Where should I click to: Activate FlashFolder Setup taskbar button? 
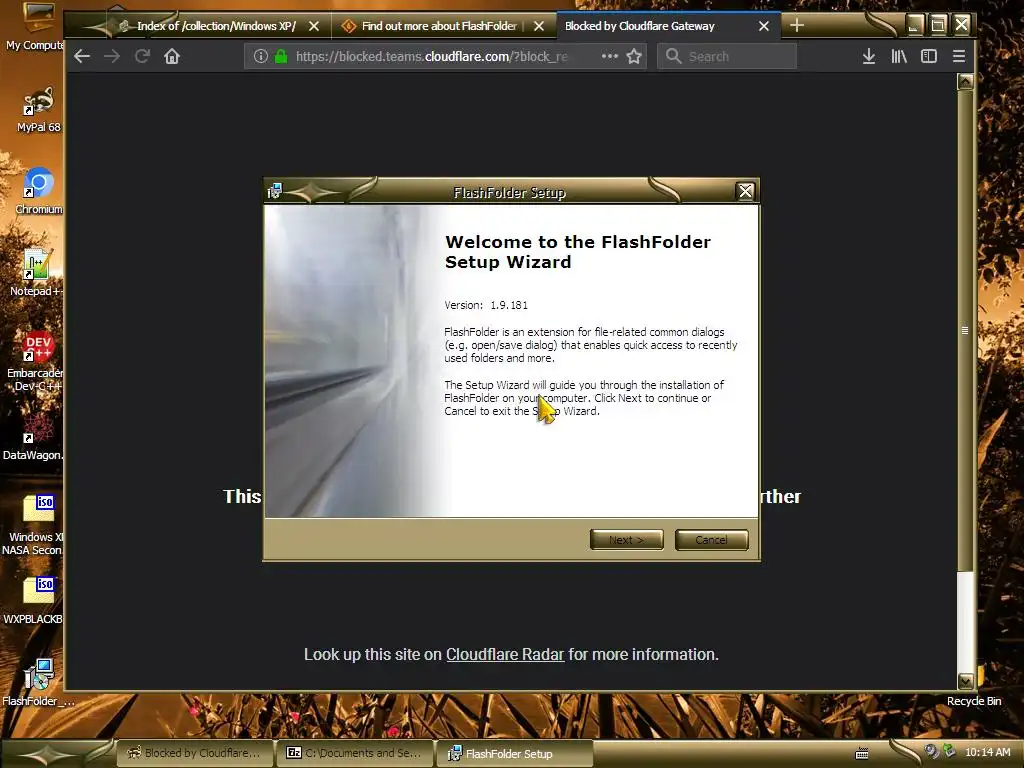515,753
